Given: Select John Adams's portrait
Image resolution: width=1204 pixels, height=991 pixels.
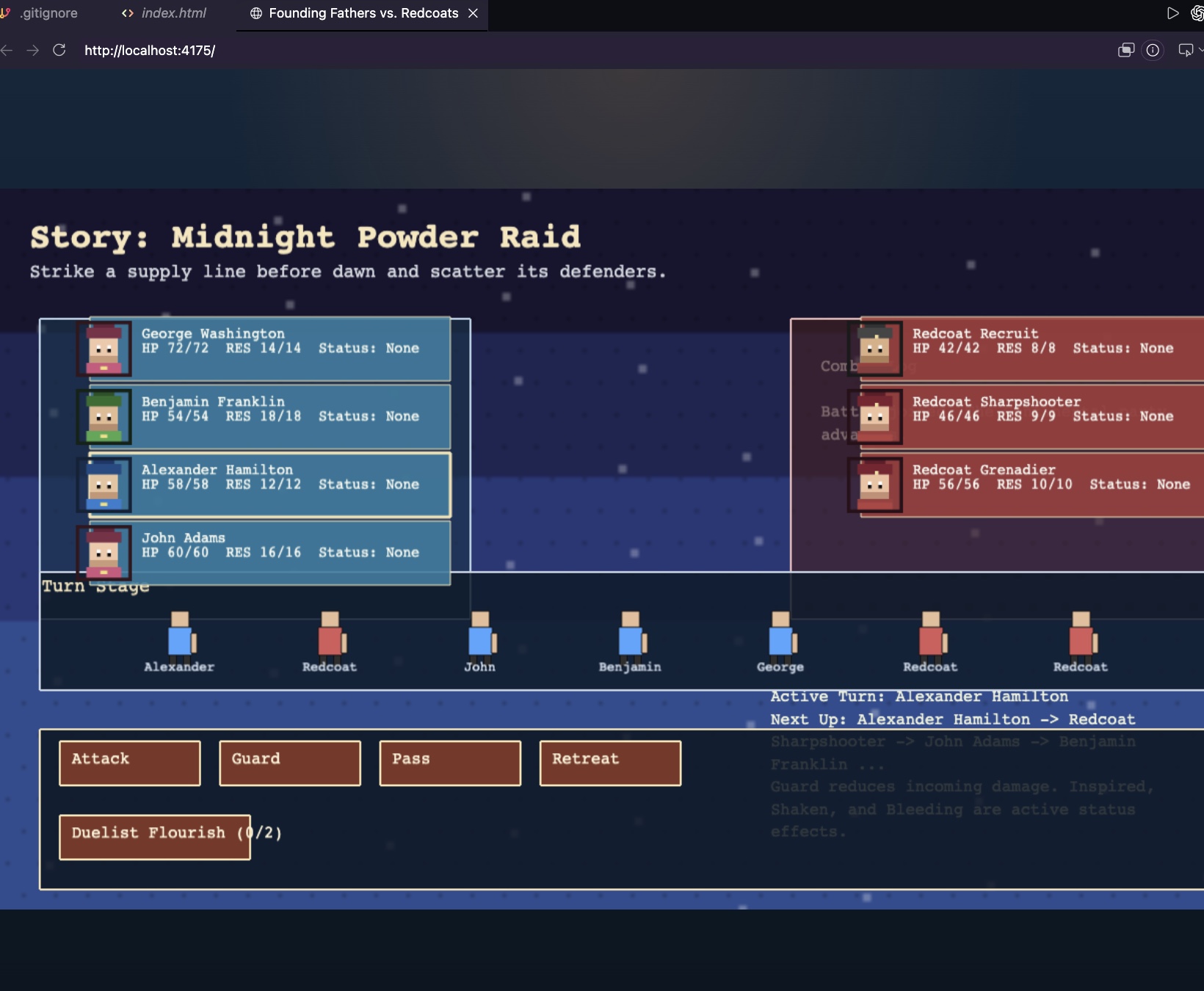Looking at the screenshot, I should (x=104, y=553).
